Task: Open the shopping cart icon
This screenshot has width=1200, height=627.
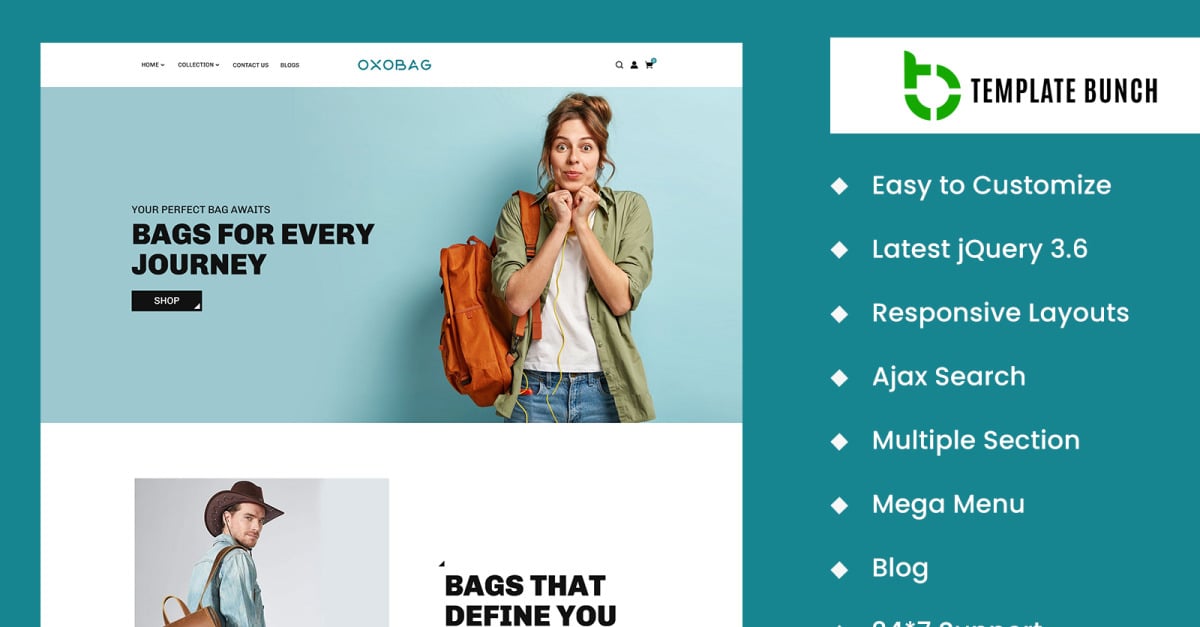Action: (x=650, y=64)
